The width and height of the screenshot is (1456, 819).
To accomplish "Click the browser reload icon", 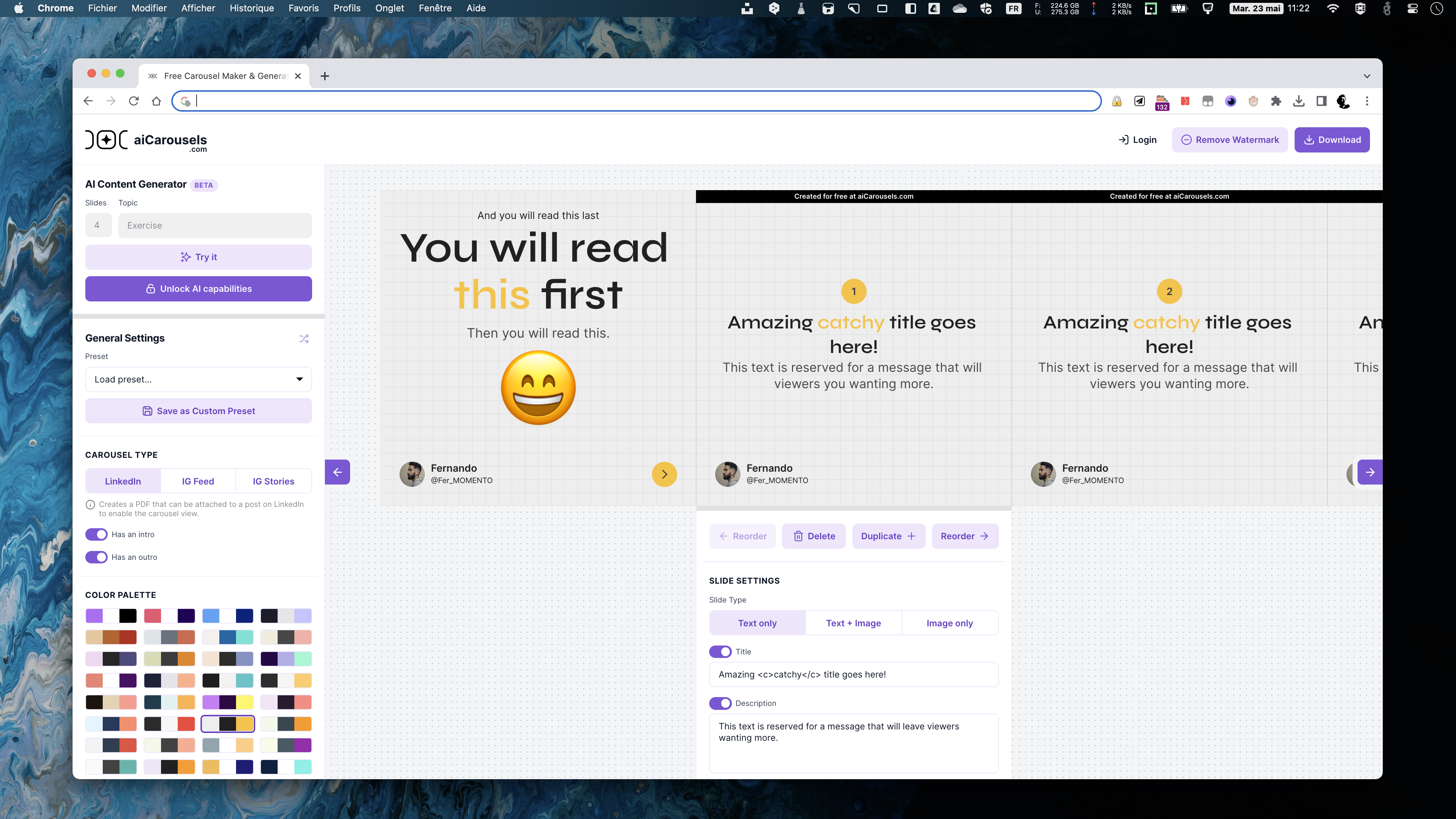I will click(x=133, y=101).
